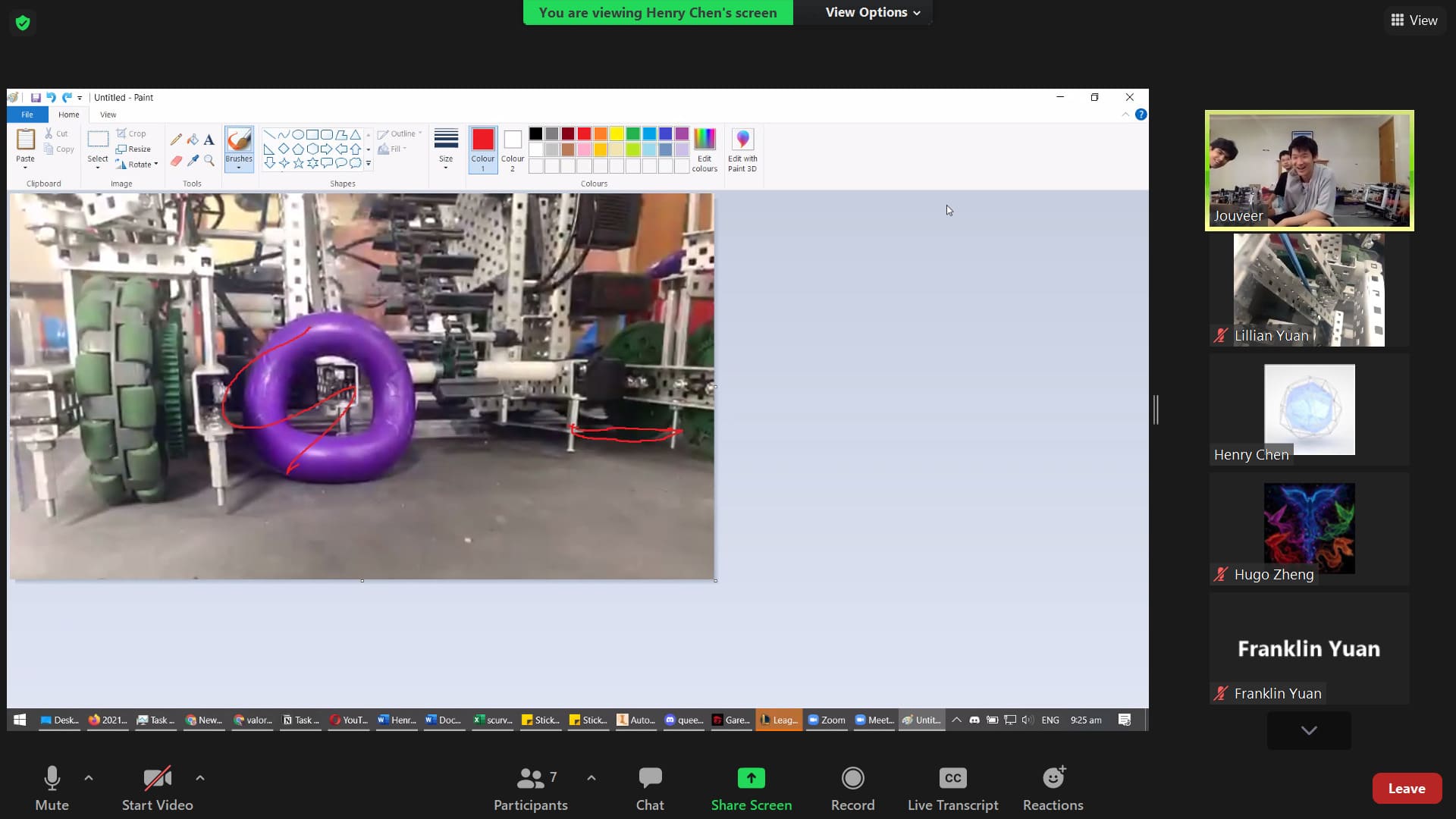Click the red Leave button
The width and height of the screenshot is (1456, 819).
[x=1406, y=788]
